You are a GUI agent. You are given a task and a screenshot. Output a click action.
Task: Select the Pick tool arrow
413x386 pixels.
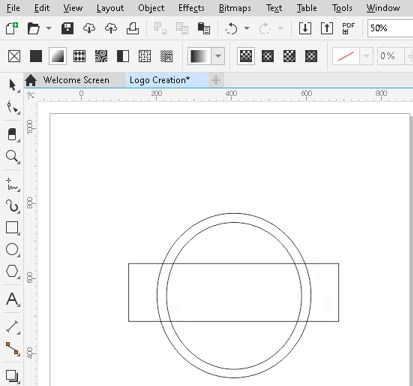[13, 85]
